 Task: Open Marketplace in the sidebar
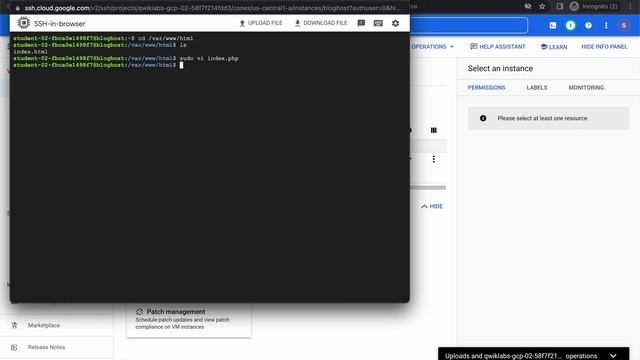coord(44,325)
